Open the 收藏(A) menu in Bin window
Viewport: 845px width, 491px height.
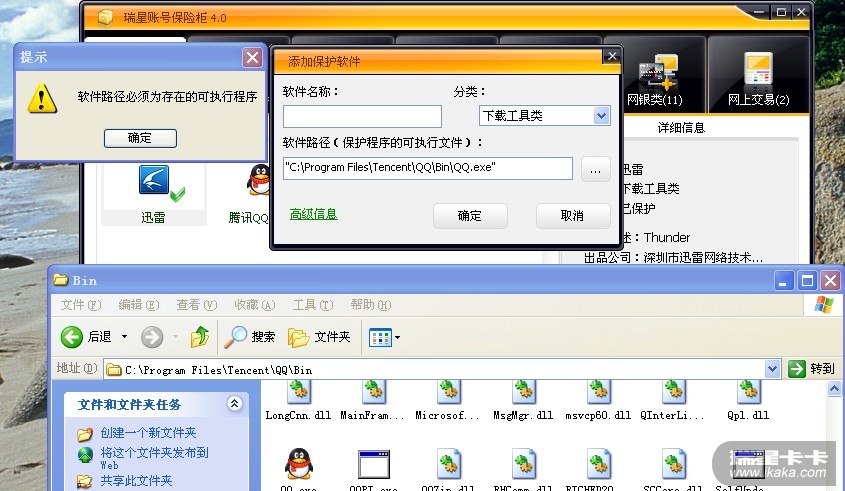(254, 305)
